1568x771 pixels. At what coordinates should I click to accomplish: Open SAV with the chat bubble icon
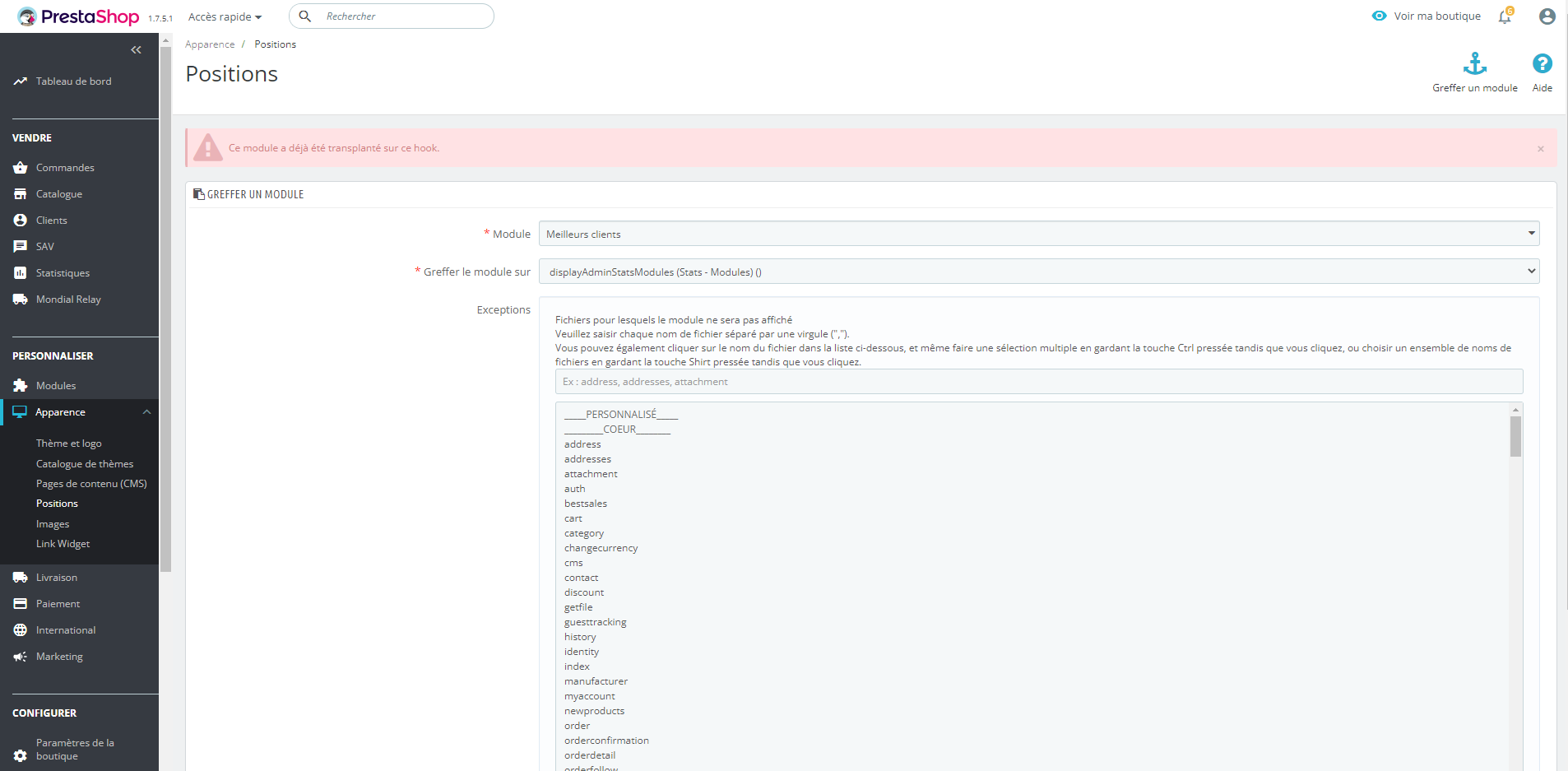20,246
